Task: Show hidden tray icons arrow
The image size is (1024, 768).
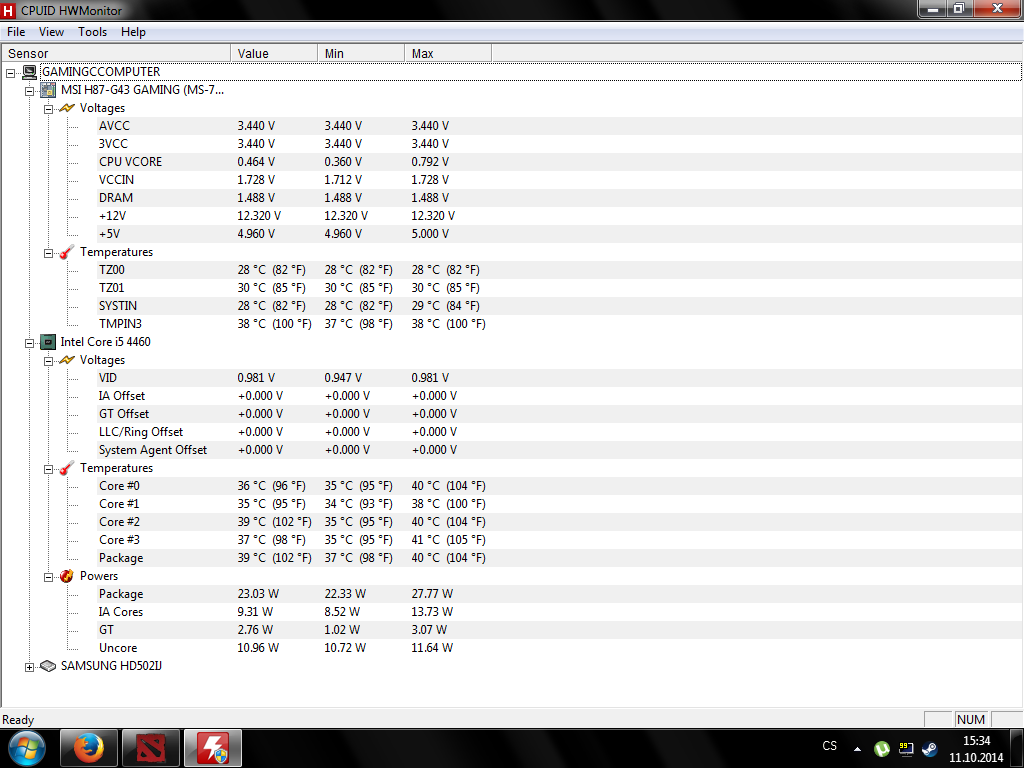Action: click(x=857, y=749)
